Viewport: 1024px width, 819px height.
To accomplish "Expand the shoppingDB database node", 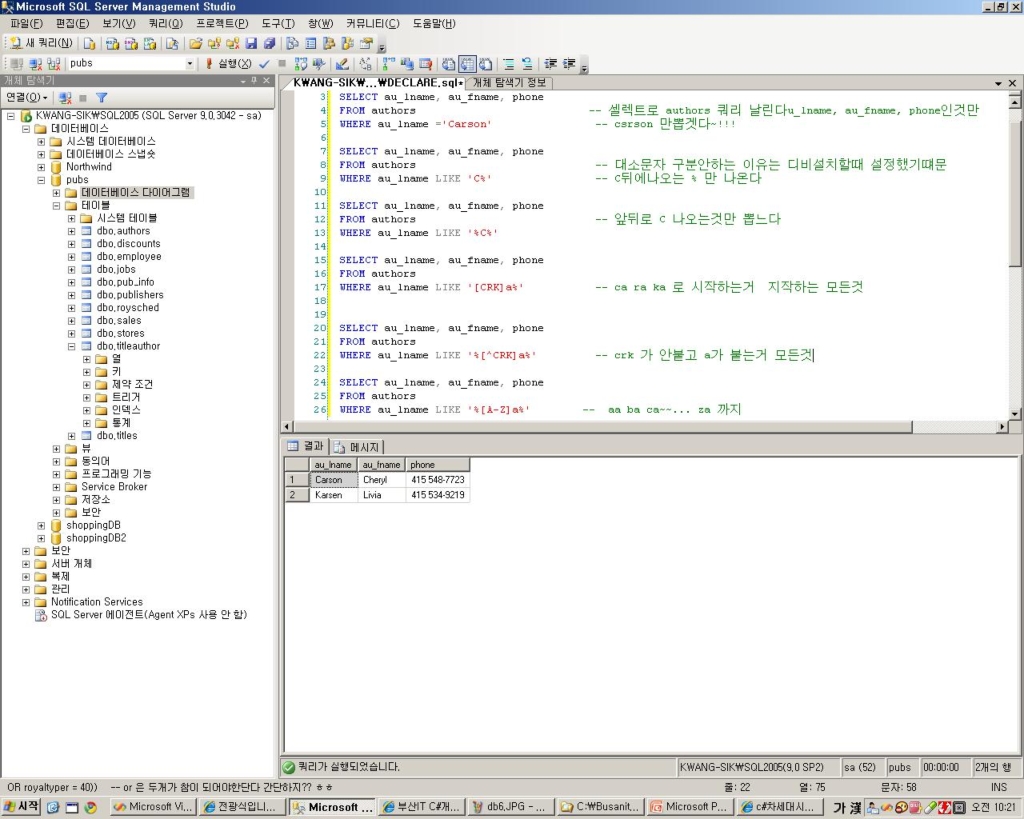I will click(41, 526).
